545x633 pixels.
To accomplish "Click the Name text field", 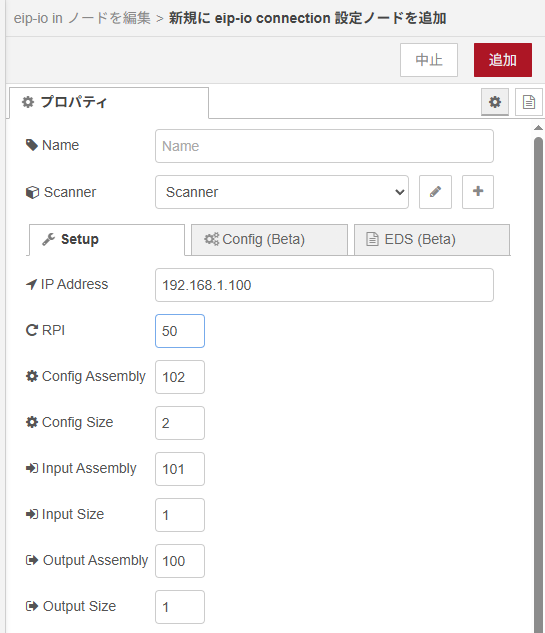I will [324, 146].
